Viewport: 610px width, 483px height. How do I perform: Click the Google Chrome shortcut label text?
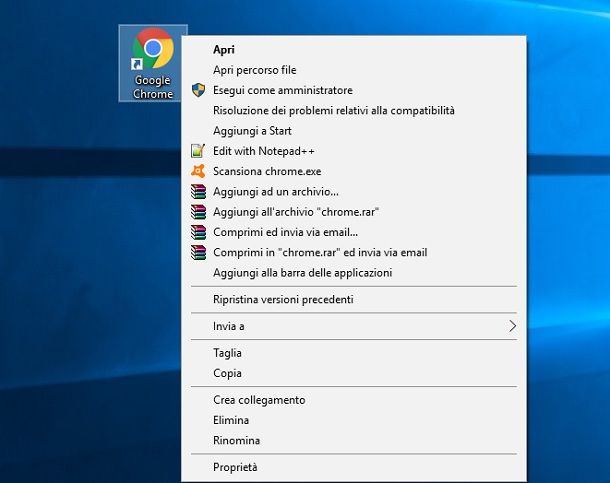pos(153,87)
